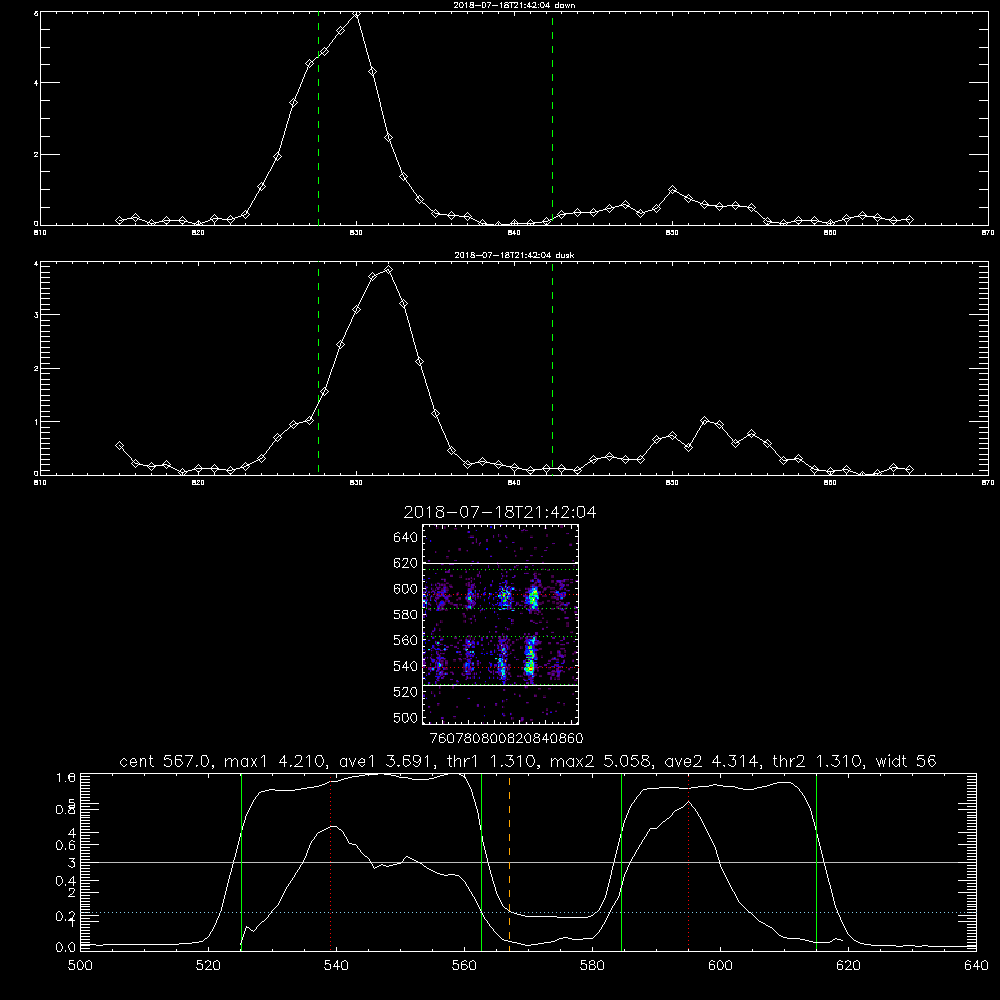Click the peak diamond marker in dawn plot
Image resolution: width=1000 pixels, height=1000 pixels.
point(357,14)
